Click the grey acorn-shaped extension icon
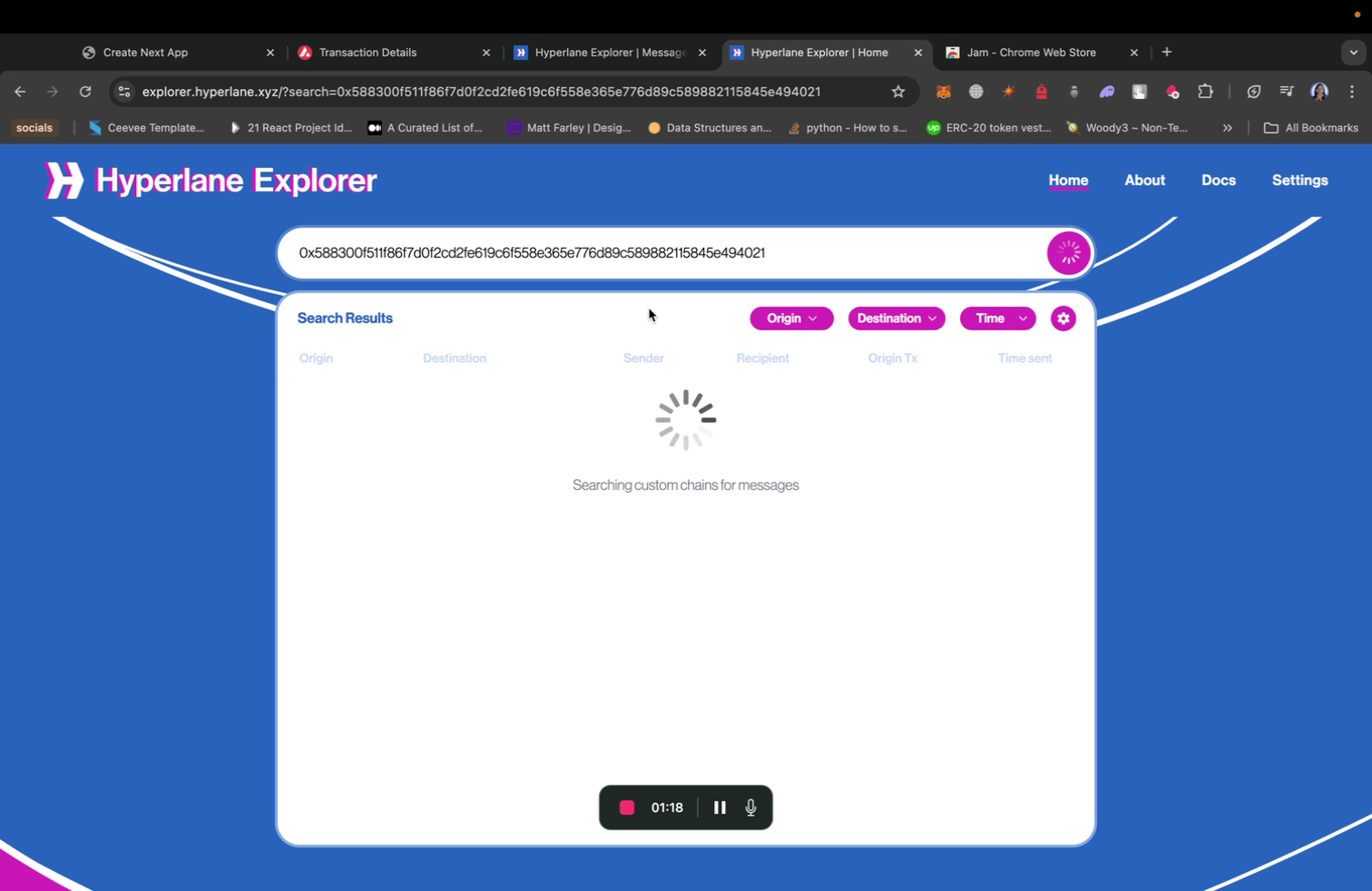1372x891 pixels. (x=1074, y=92)
